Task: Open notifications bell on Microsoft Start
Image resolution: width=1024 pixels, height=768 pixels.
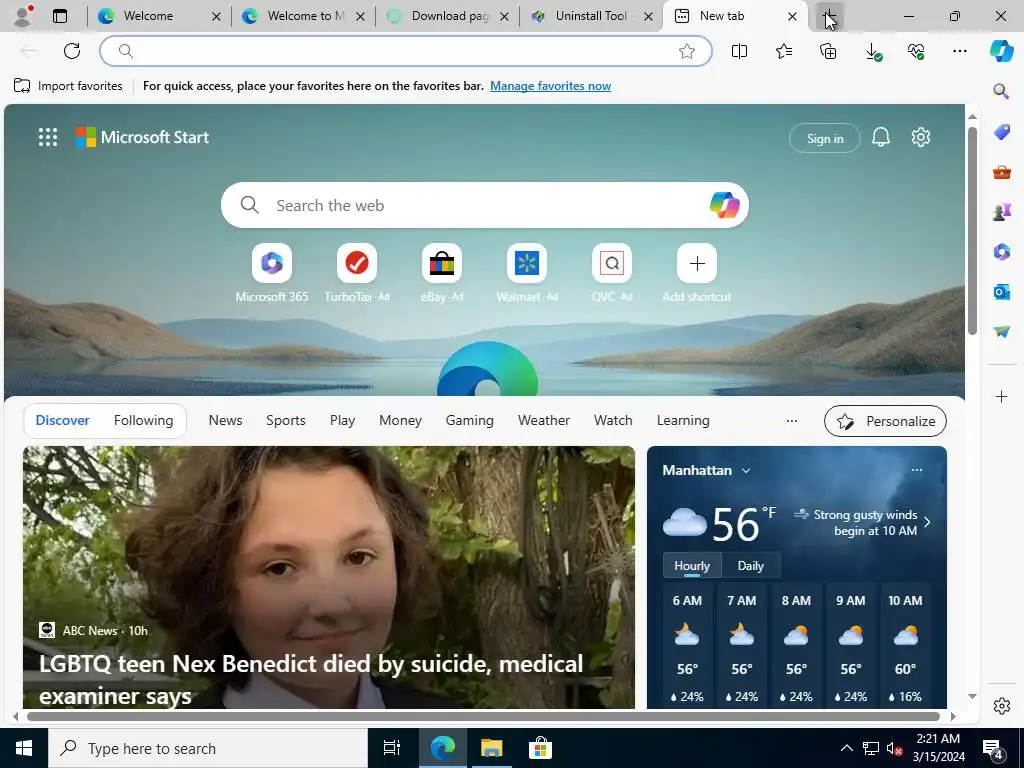Action: 881,137
